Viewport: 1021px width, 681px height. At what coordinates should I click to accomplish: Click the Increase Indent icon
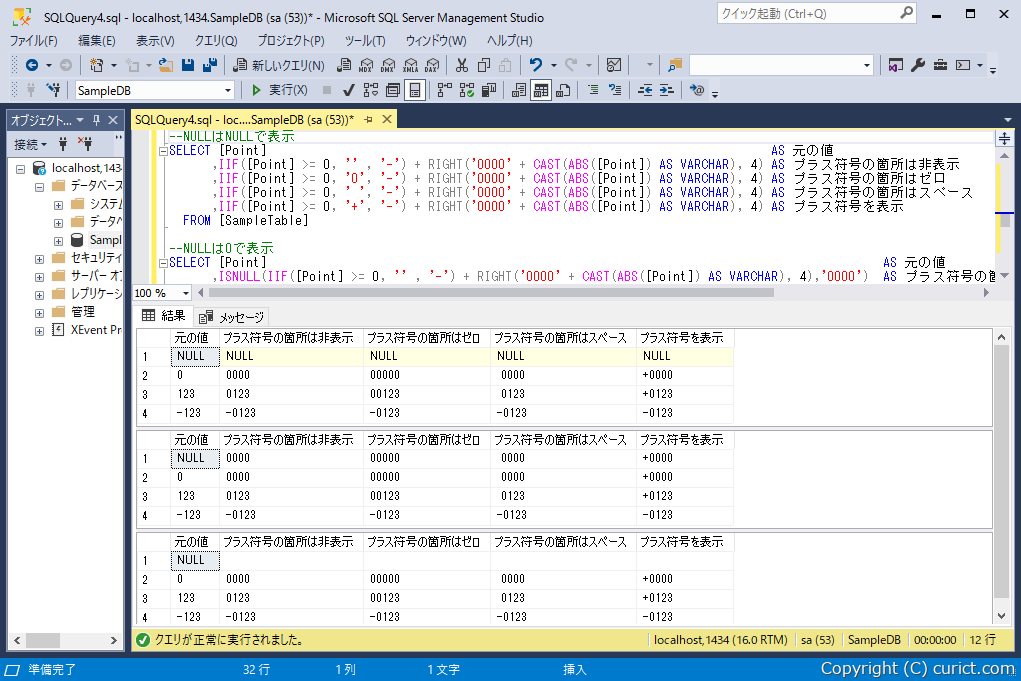(667, 90)
